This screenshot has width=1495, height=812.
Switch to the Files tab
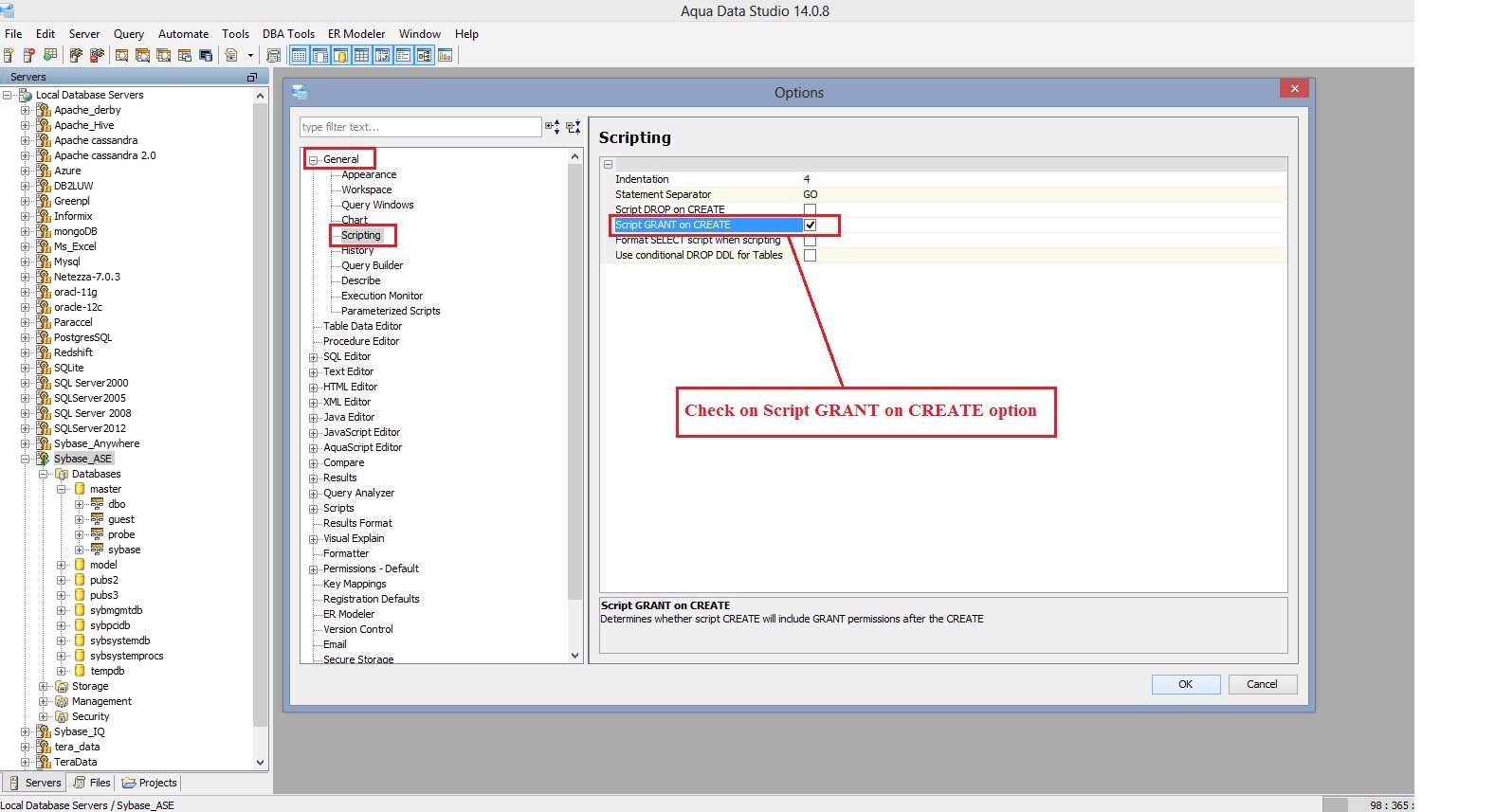[92, 783]
